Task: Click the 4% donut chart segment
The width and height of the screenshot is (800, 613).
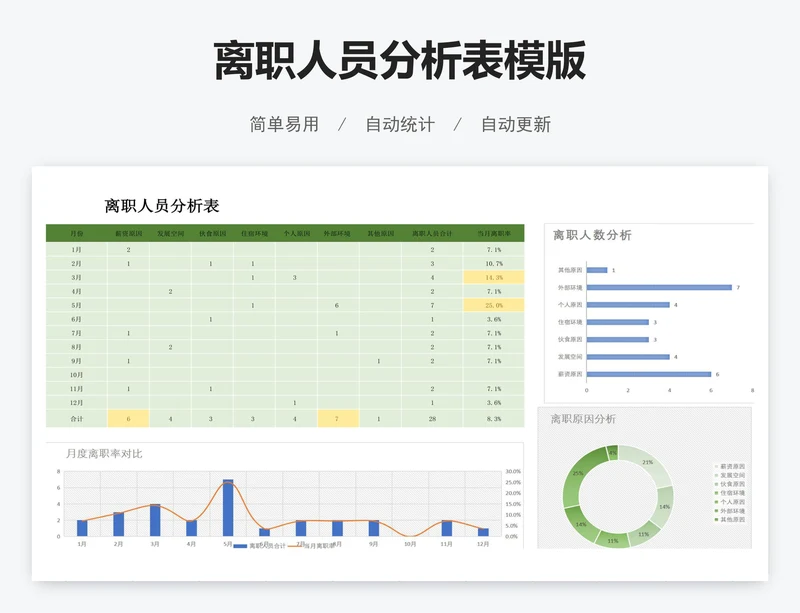Action: tap(612, 453)
